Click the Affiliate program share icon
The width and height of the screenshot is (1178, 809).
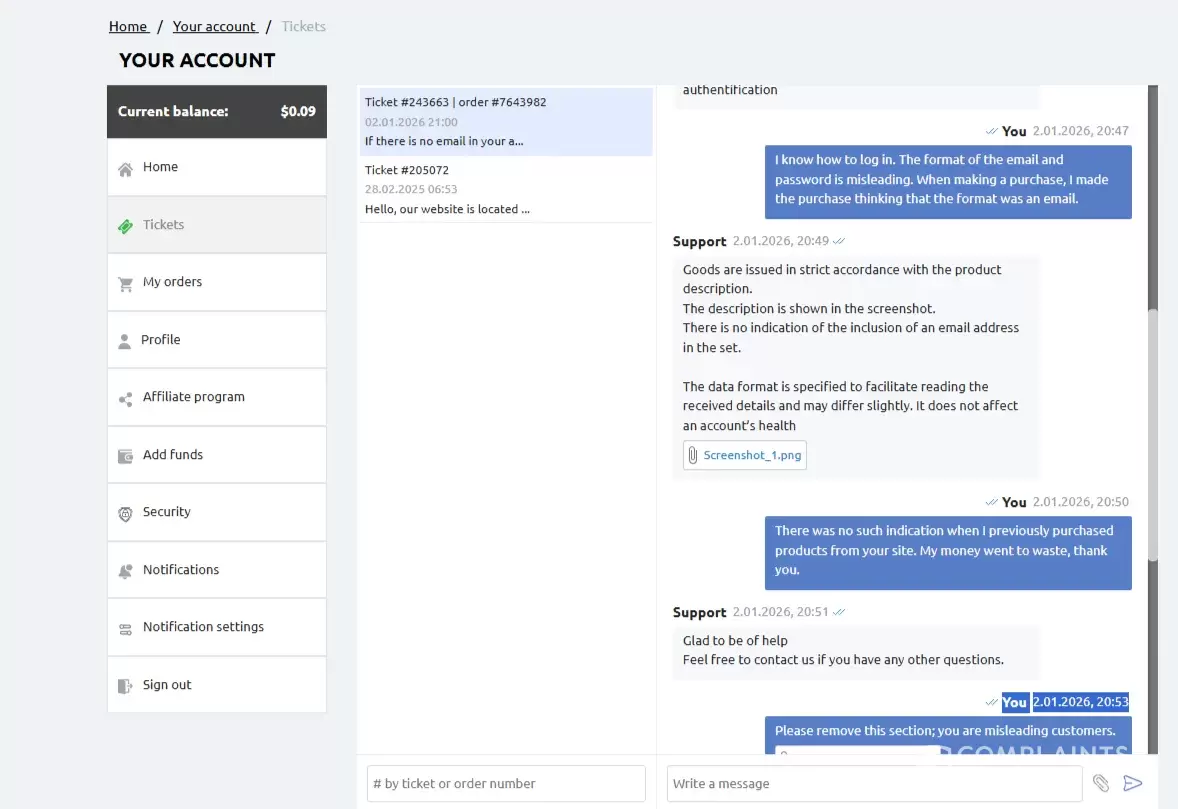click(125, 399)
